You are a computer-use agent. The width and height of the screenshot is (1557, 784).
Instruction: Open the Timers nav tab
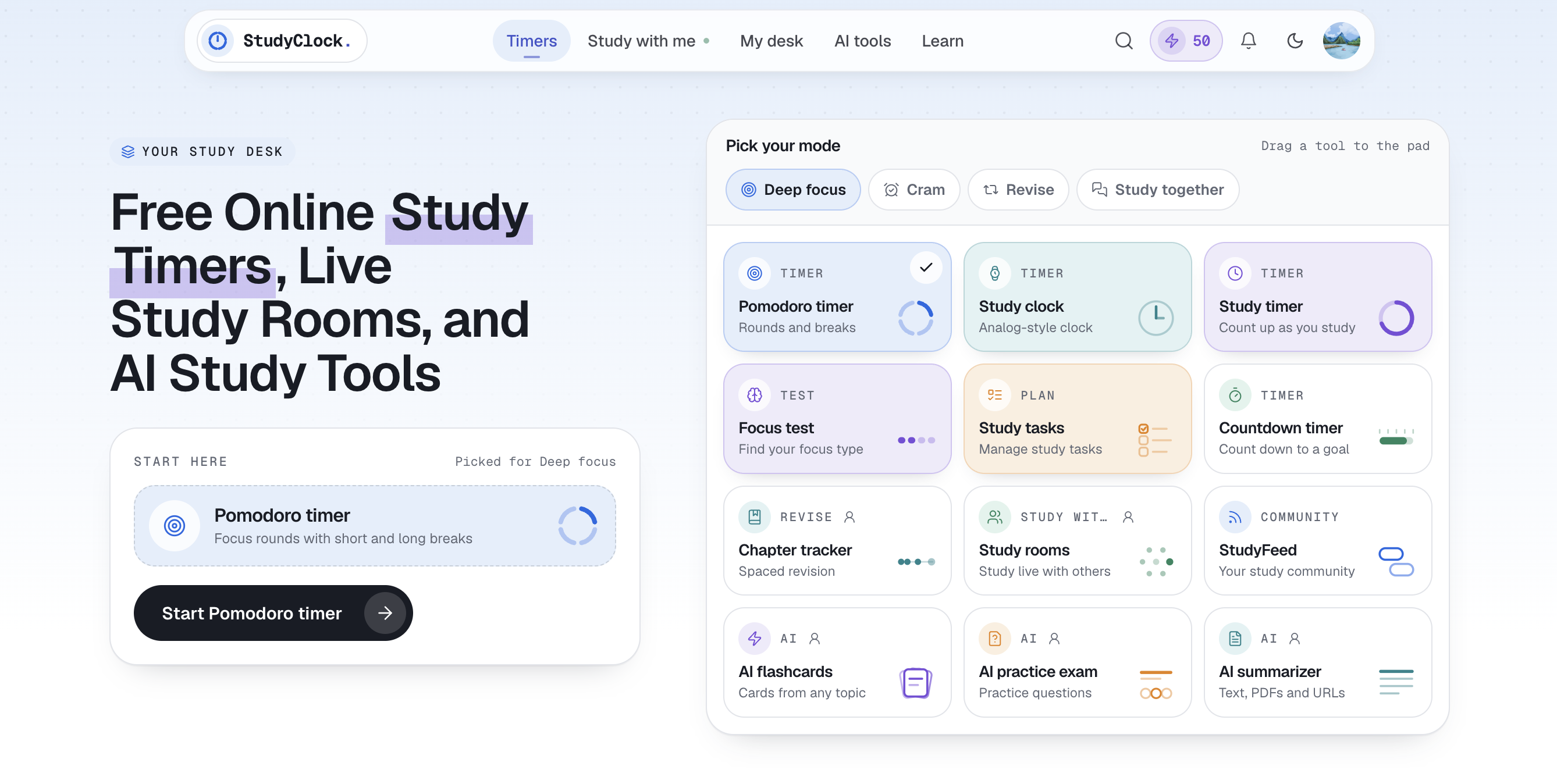point(531,41)
